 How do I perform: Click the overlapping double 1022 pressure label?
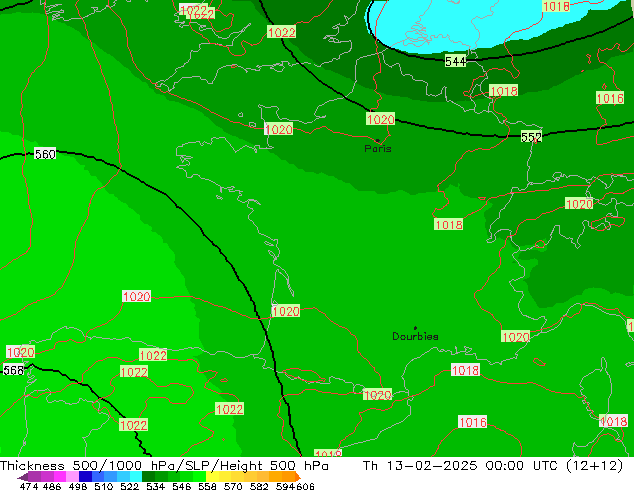point(197,12)
